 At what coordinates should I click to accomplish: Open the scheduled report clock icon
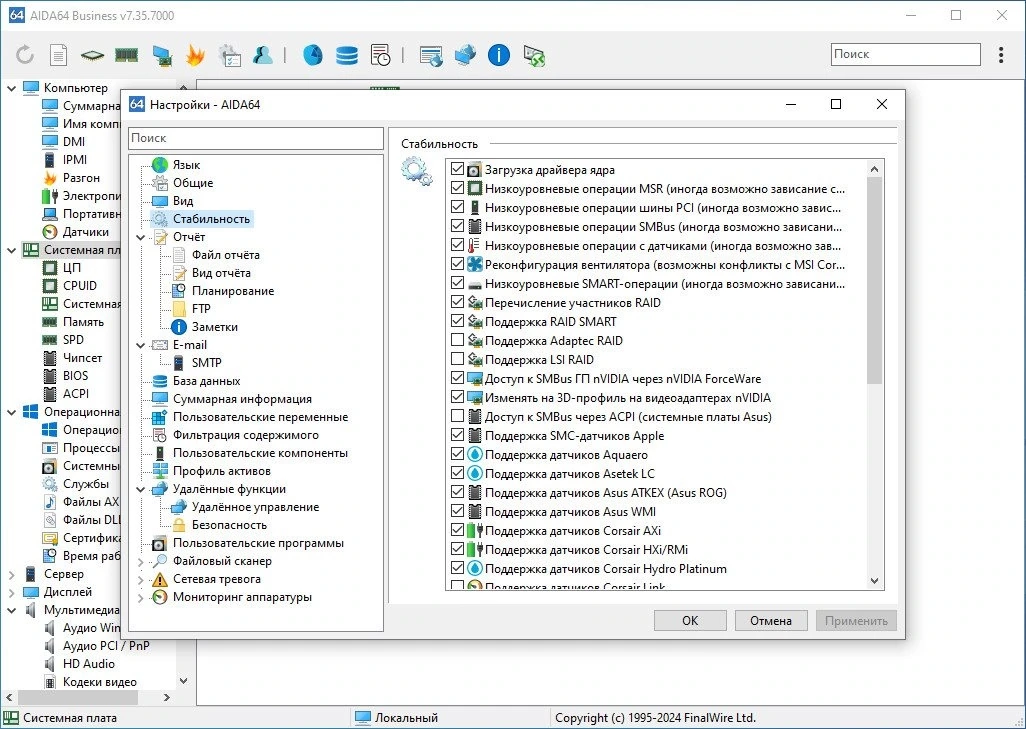click(380, 55)
